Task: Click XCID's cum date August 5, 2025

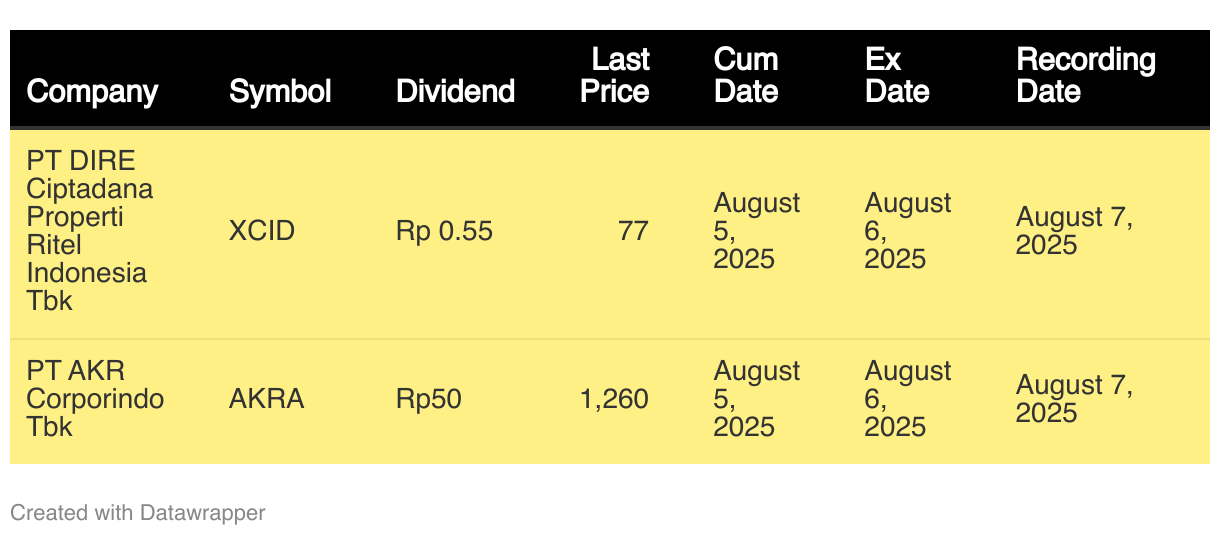Action: click(x=756, y=231)
